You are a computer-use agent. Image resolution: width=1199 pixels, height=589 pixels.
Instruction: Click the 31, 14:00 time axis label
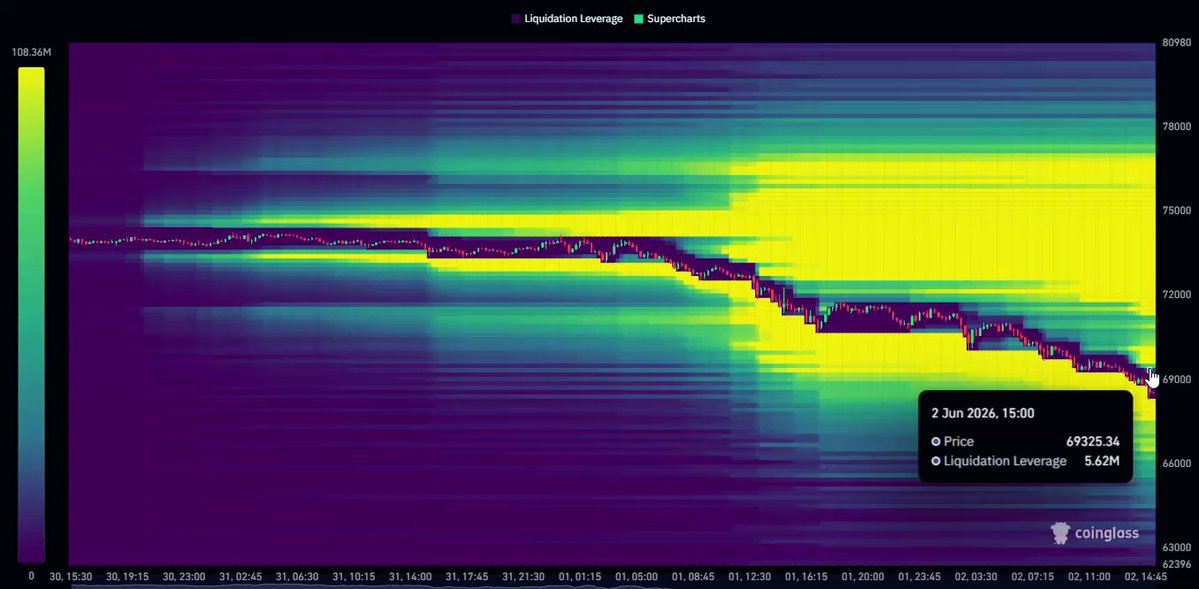pyautogui.click(x=411, y=577)
